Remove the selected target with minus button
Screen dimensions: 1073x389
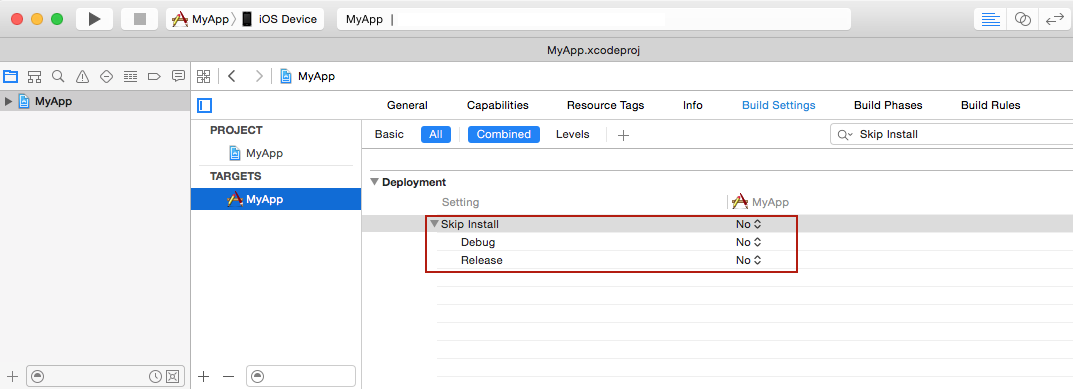click(x=229, y=376)
